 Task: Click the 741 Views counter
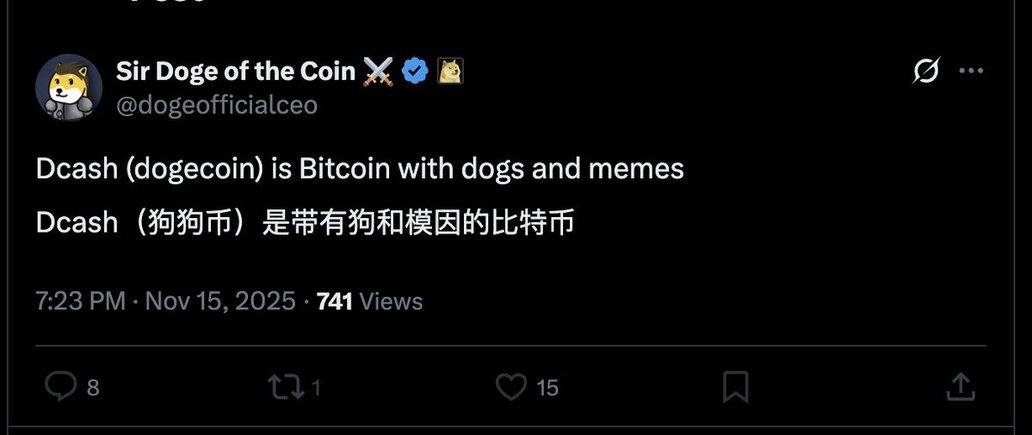click(x=370, y=301)
